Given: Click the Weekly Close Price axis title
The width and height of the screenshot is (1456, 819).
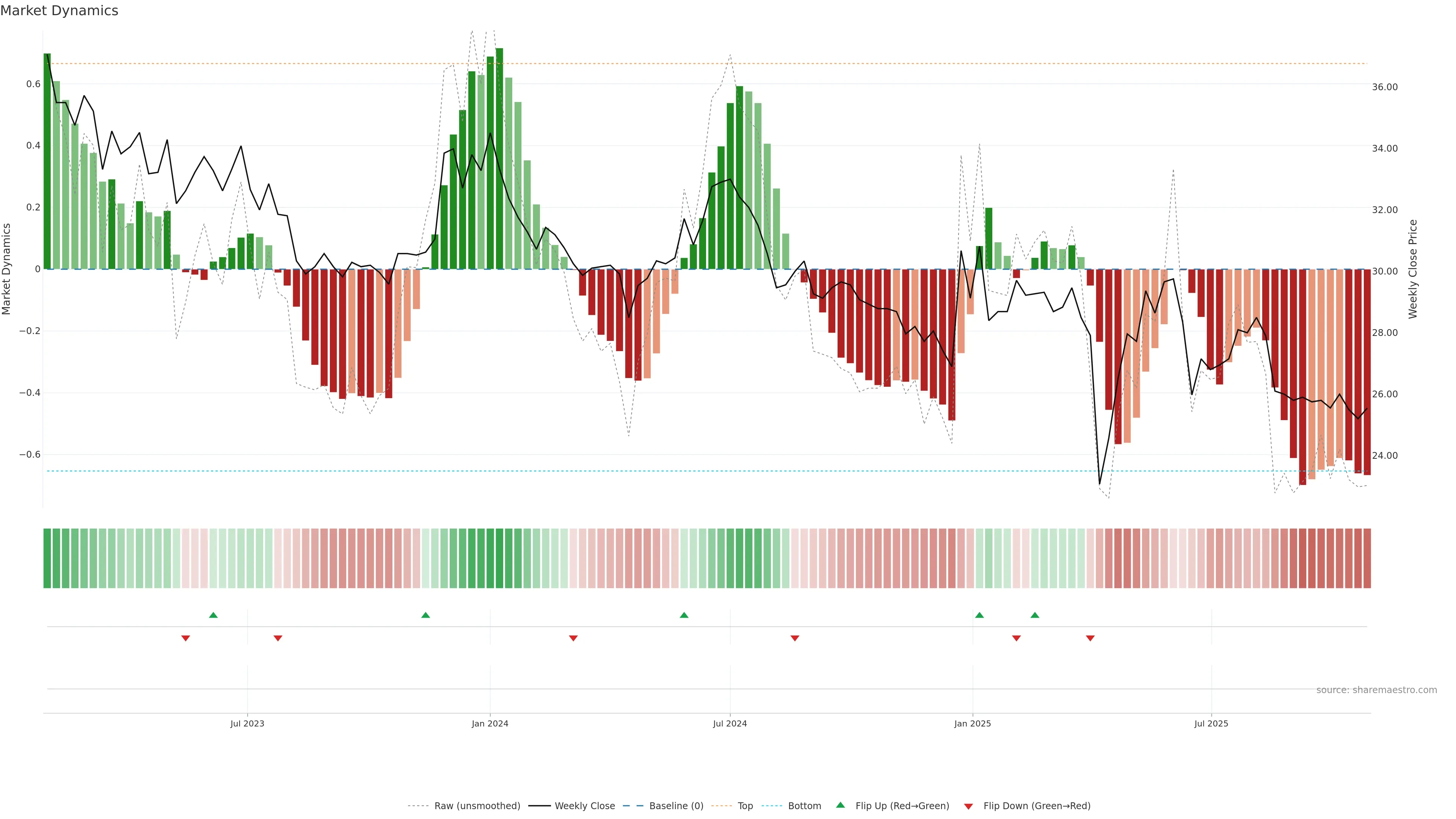Looking at the screenshot, I should [1413, 269].
